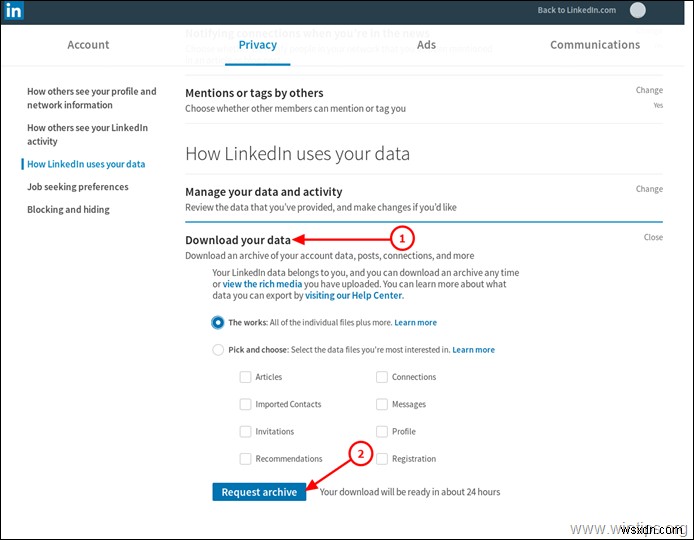Click Back to LinkedIn.com link
The height and width of the screenshot is (540, 694).
pos(576,11)
